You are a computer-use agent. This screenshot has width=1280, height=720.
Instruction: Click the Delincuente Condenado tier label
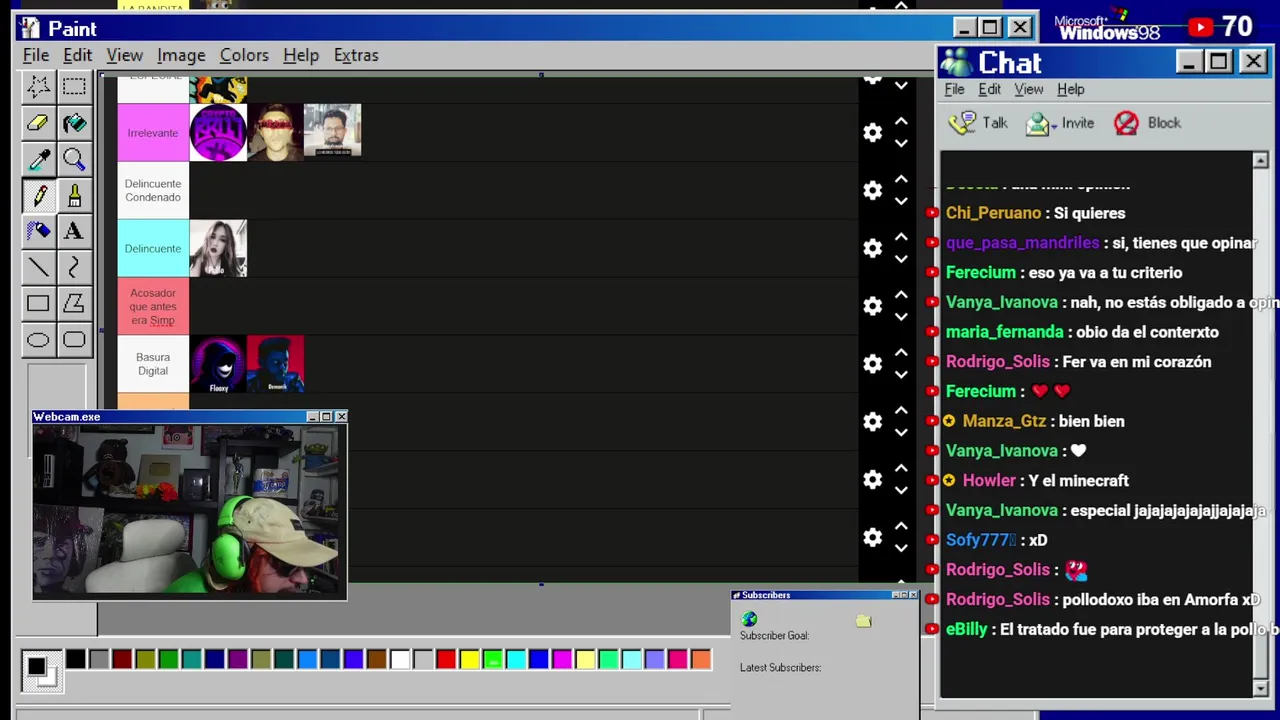(153, 190)
